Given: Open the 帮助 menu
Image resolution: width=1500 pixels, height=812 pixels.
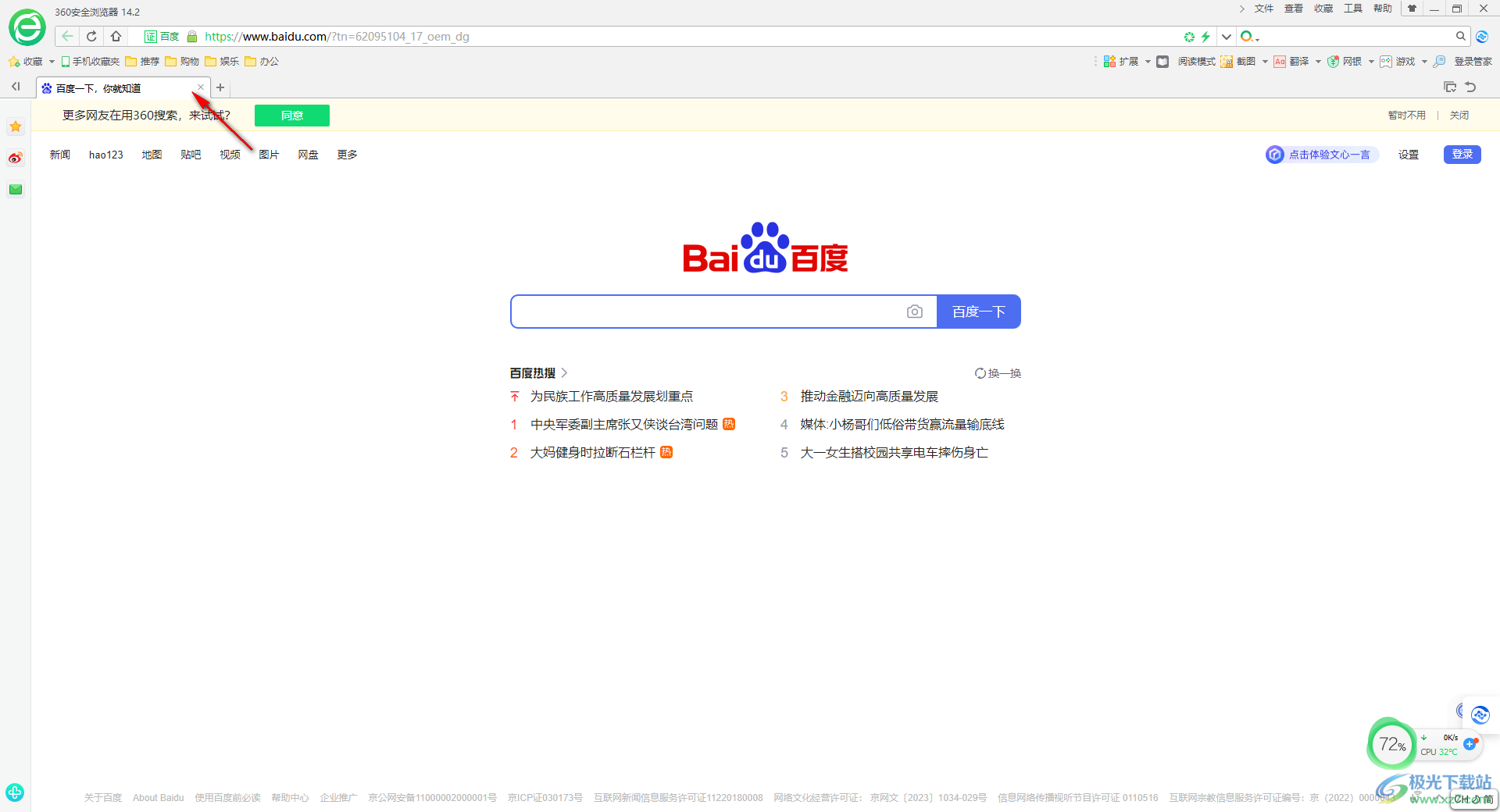Looking at the screenshot, I should pos(1383,9).
